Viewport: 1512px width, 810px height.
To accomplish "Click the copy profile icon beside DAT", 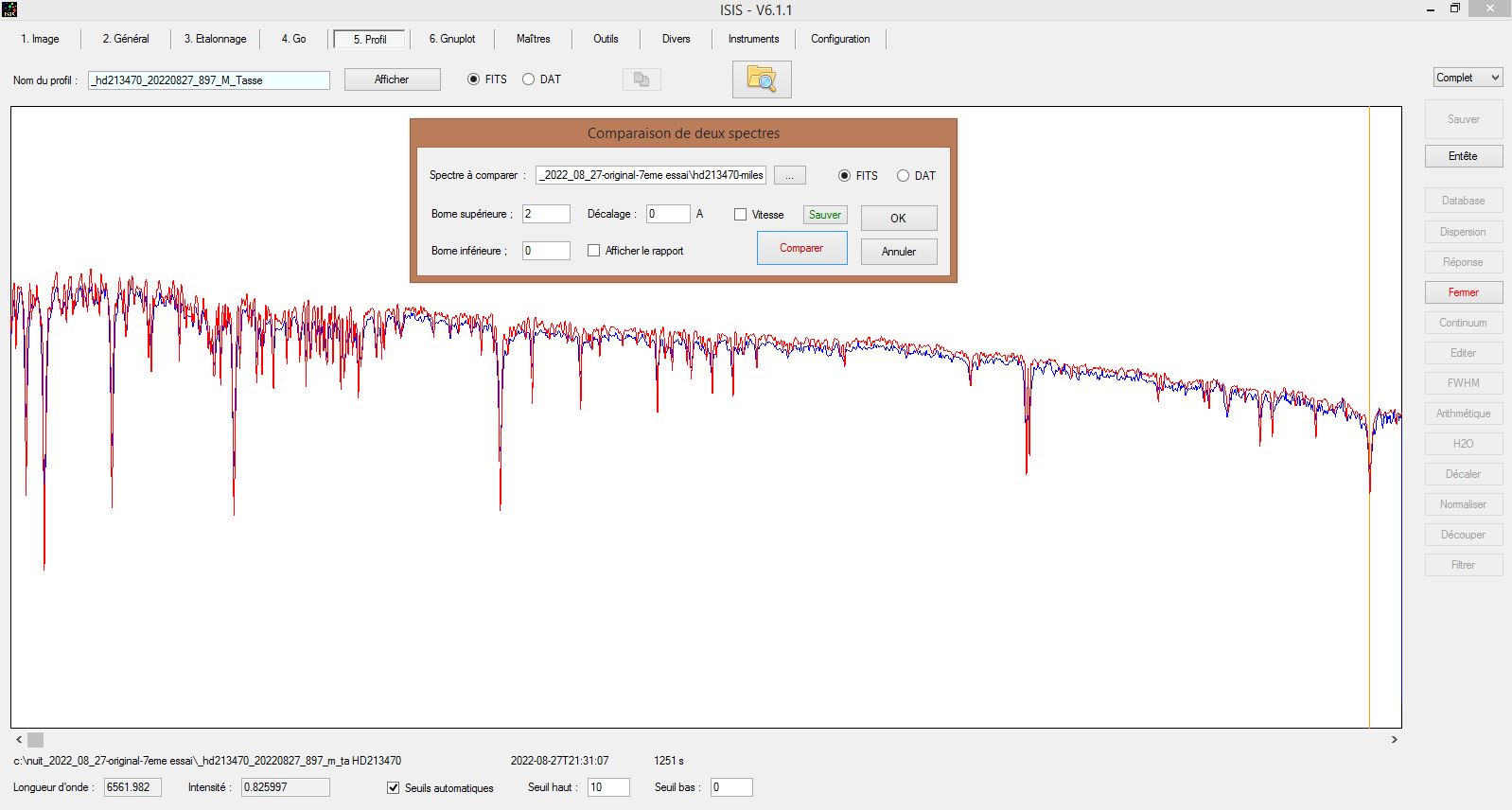I will point(641,79).
